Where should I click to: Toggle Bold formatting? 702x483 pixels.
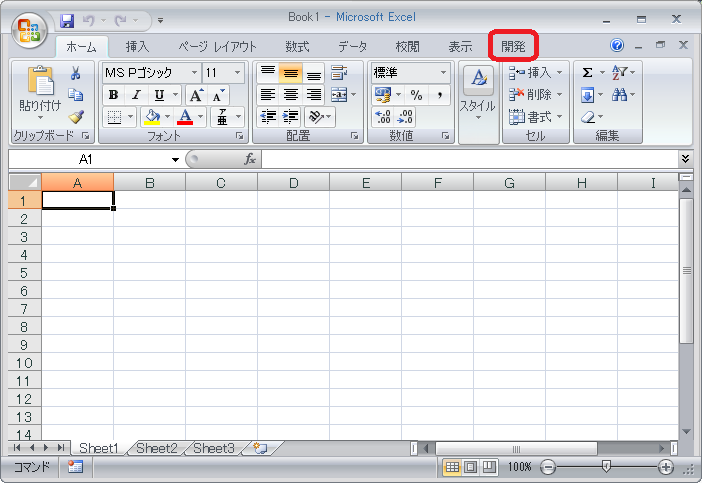[114, 95]
